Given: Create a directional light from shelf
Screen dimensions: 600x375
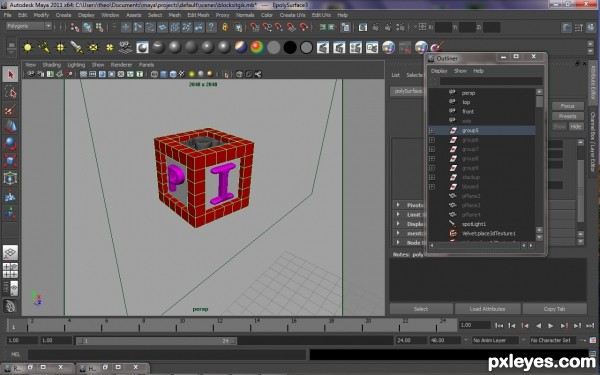Looking at the screenshot, I should click(44, 47).
